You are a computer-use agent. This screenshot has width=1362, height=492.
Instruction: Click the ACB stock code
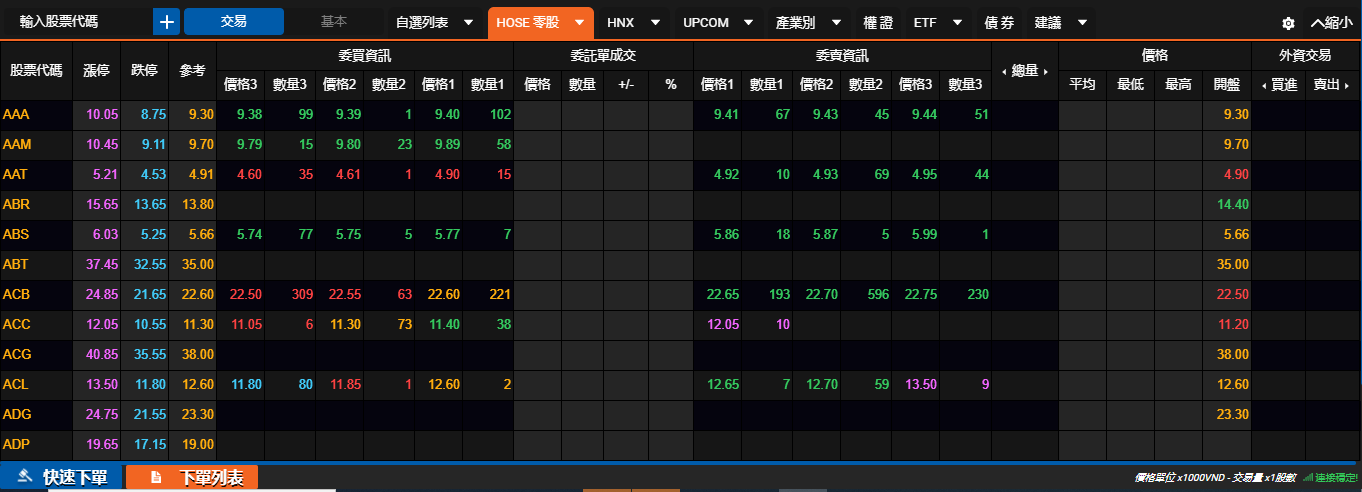[x=17, y=295]
